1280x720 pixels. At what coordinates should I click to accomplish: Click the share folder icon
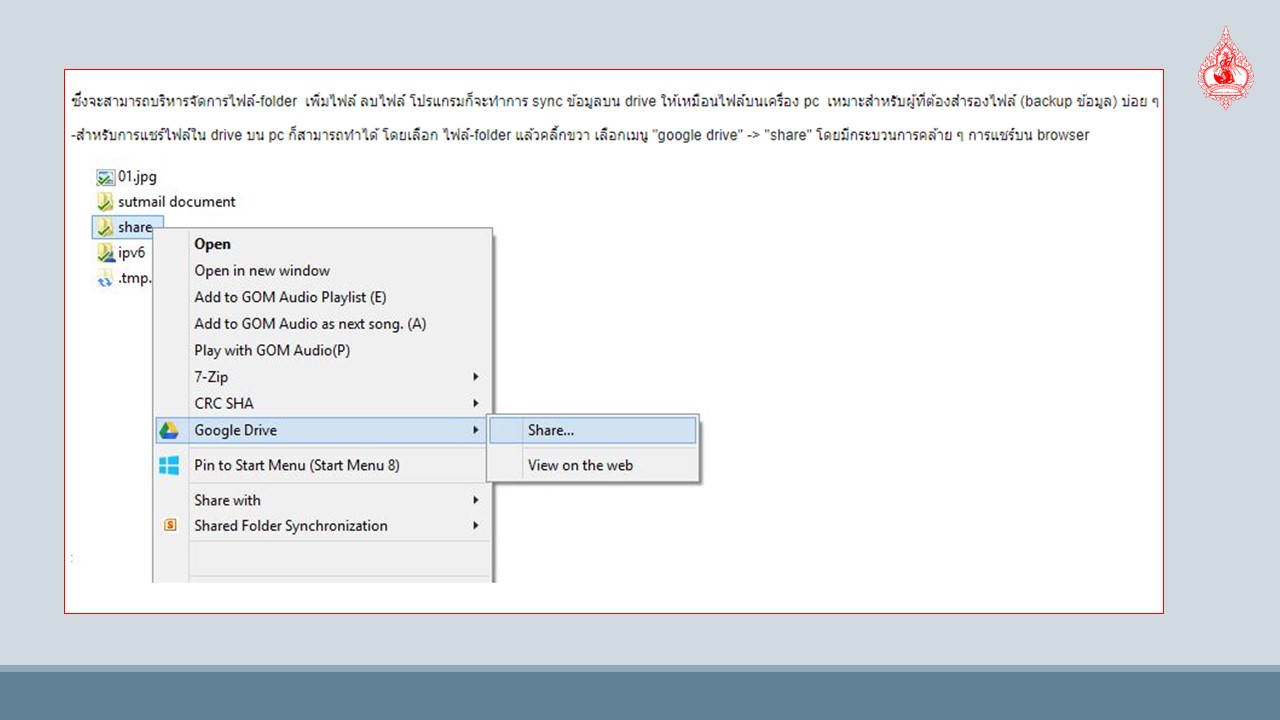point(105,227)
